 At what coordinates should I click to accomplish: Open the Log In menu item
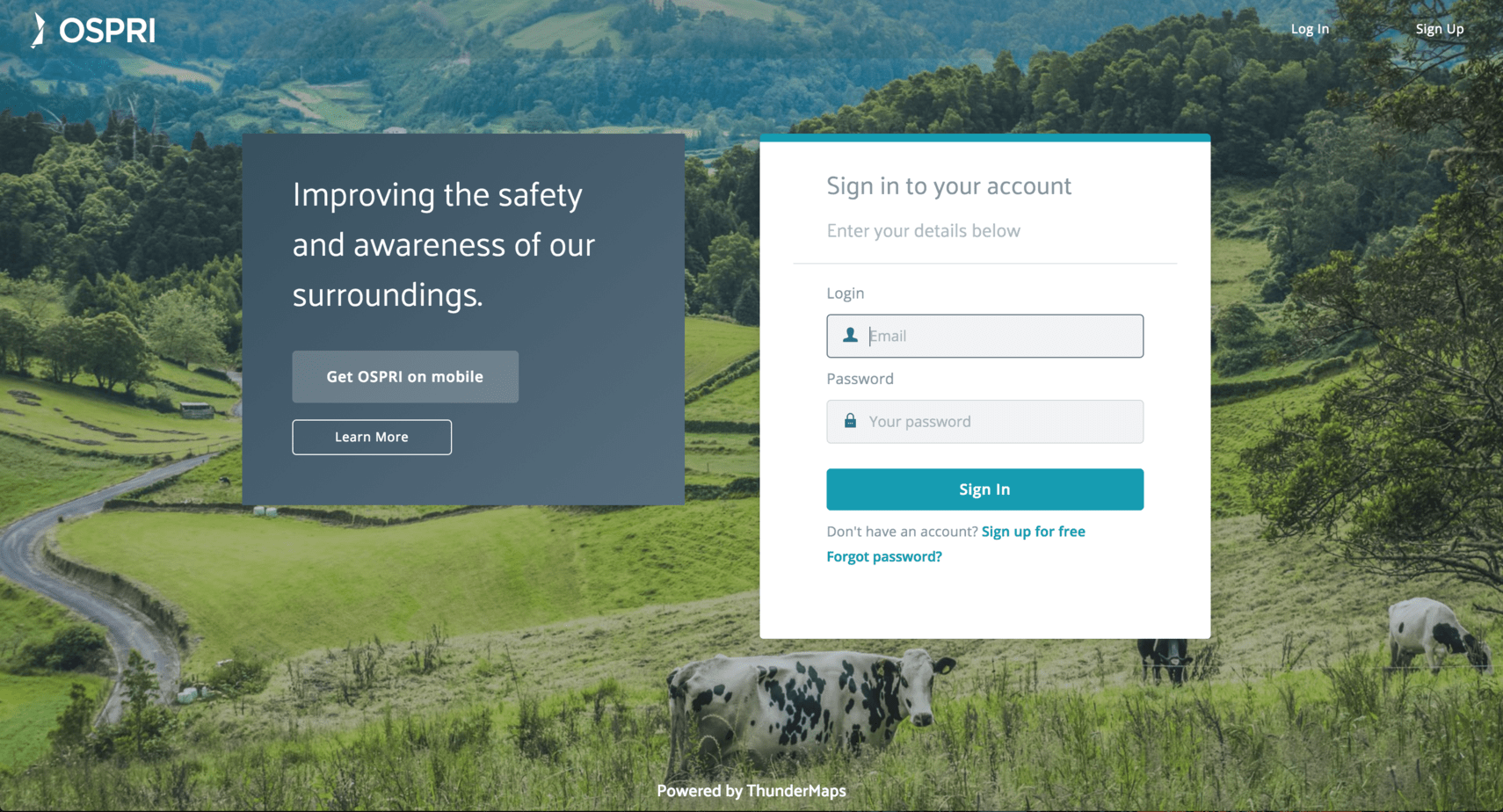point(1310,29)
